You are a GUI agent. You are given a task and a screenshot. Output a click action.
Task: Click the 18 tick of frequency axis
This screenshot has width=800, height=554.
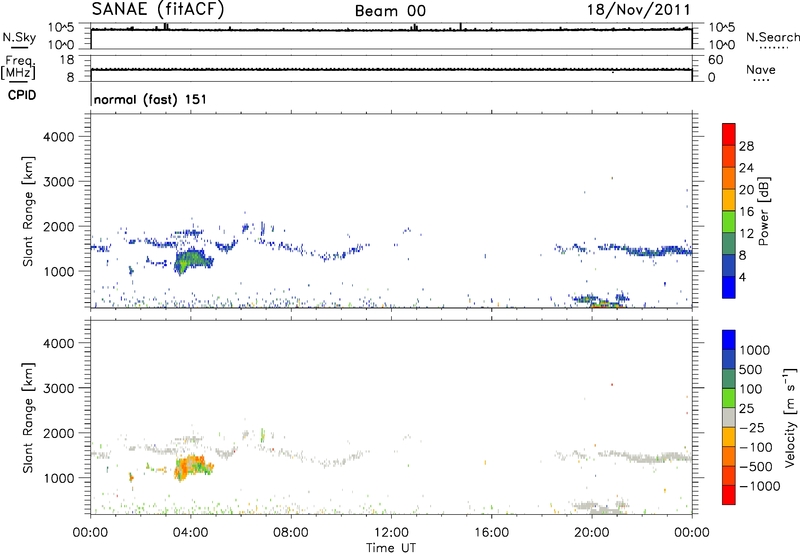[x=67, y=60]
